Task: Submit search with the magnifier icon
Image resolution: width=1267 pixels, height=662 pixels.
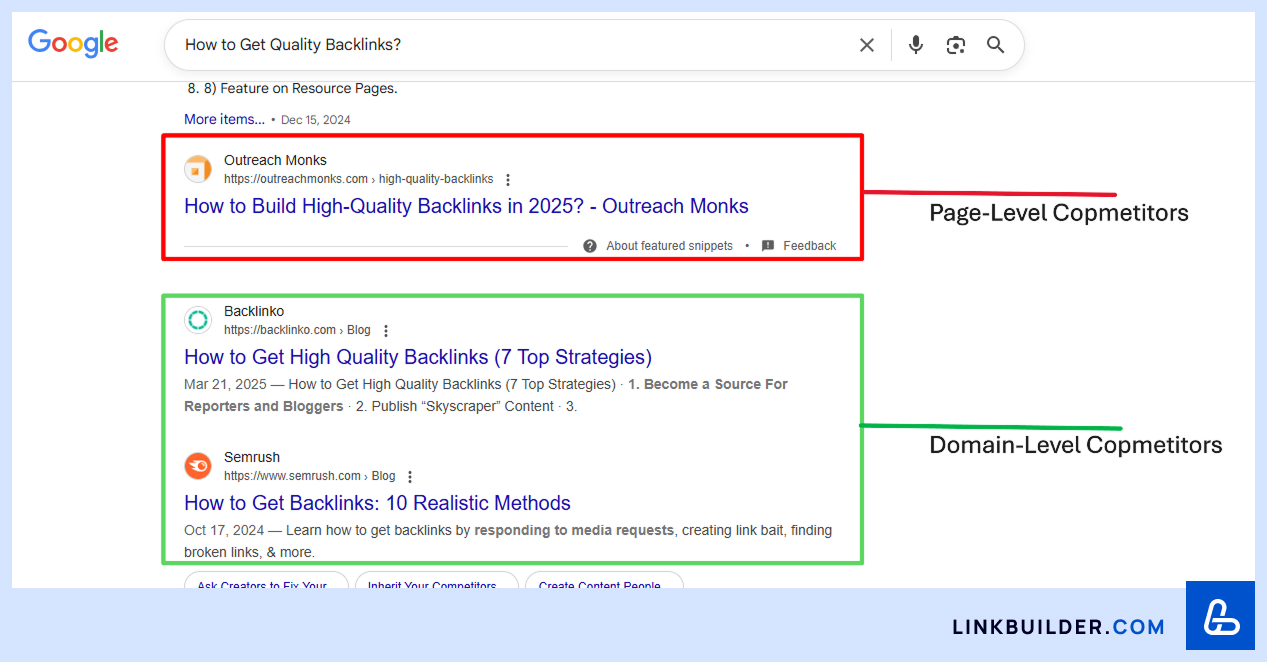Action: tap(995, 45)
